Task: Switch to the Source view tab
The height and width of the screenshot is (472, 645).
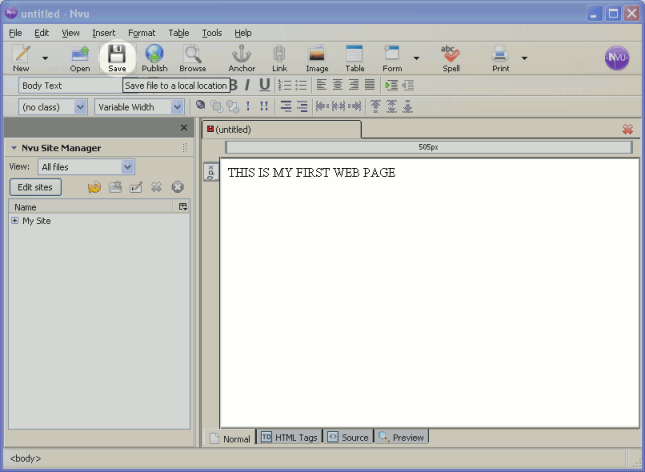Action: click(x=348, y=437)
